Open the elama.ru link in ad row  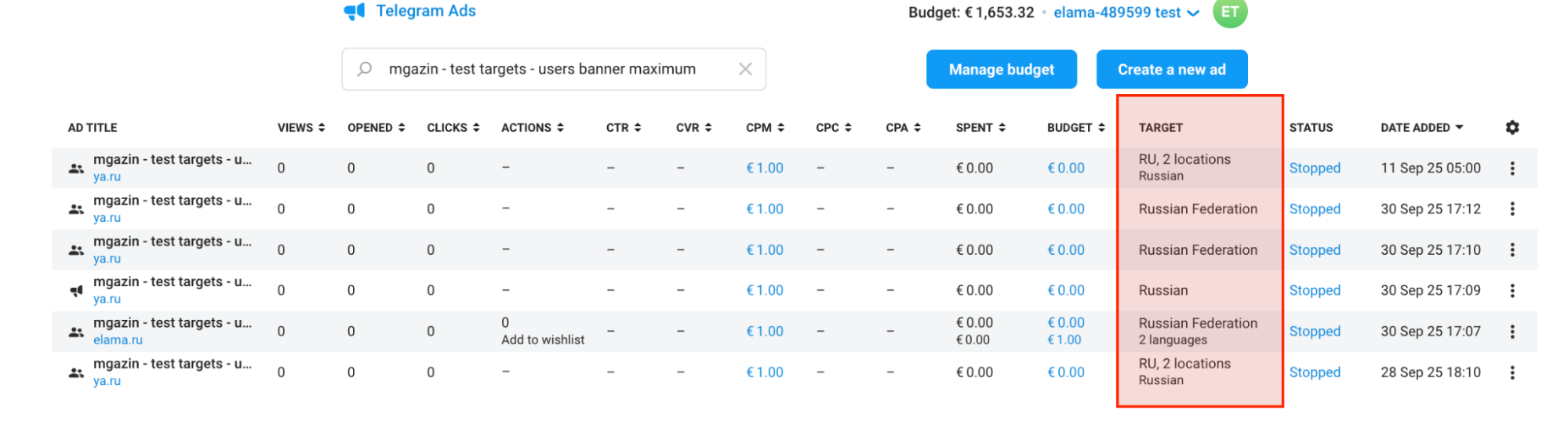tap(118, 340)
